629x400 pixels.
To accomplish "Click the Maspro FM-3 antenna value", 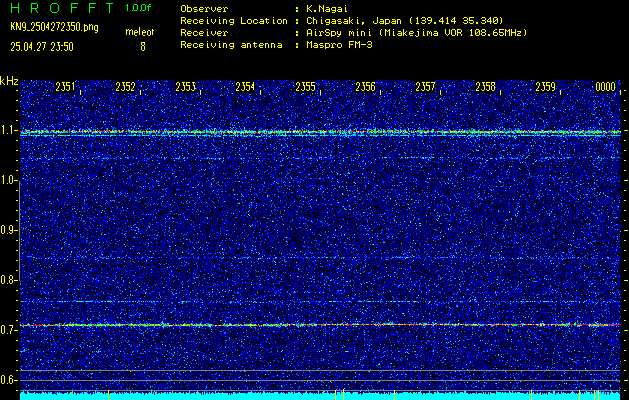I will click(339, 45).
